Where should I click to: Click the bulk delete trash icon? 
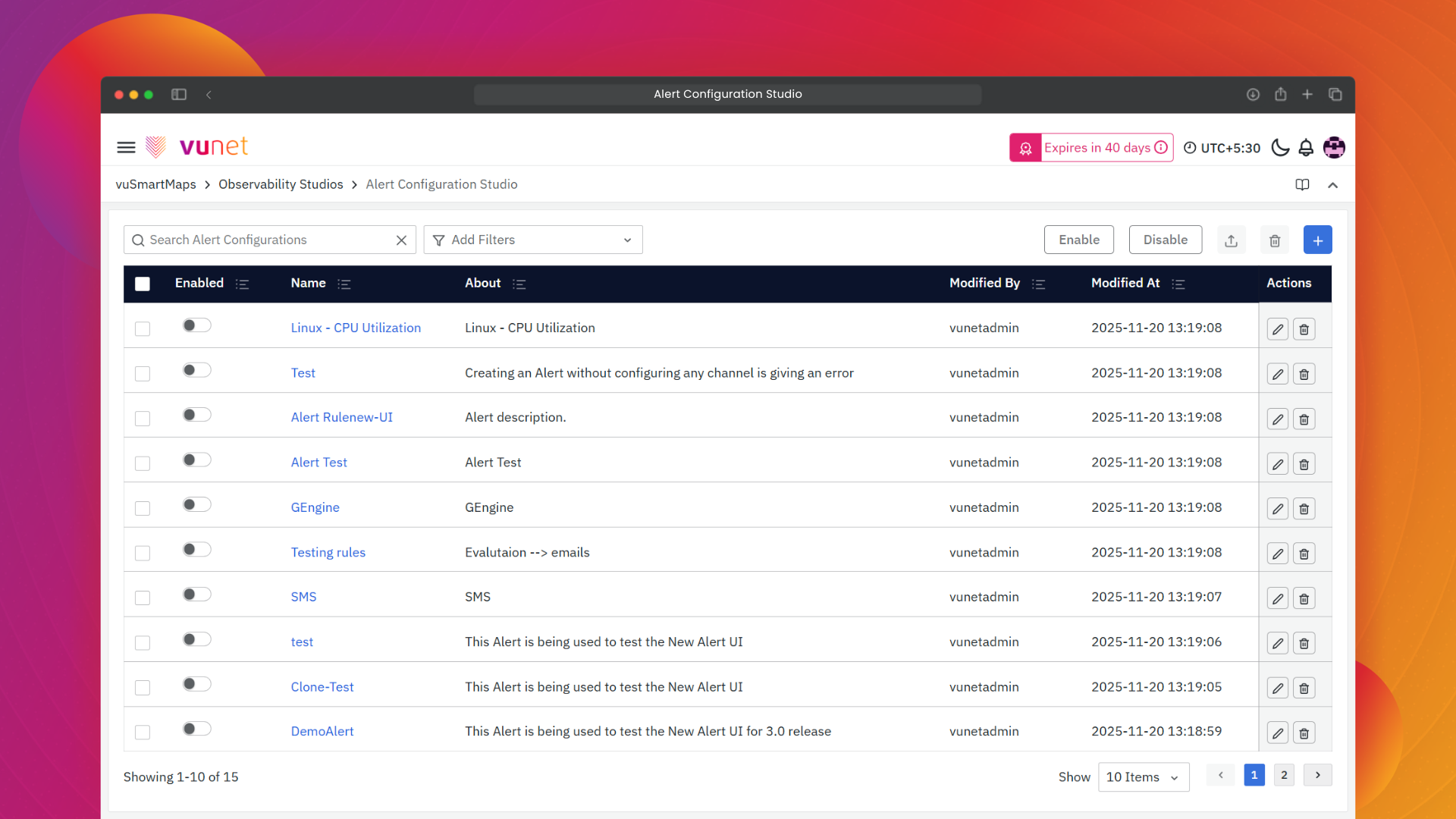(x=1275, y=240)
